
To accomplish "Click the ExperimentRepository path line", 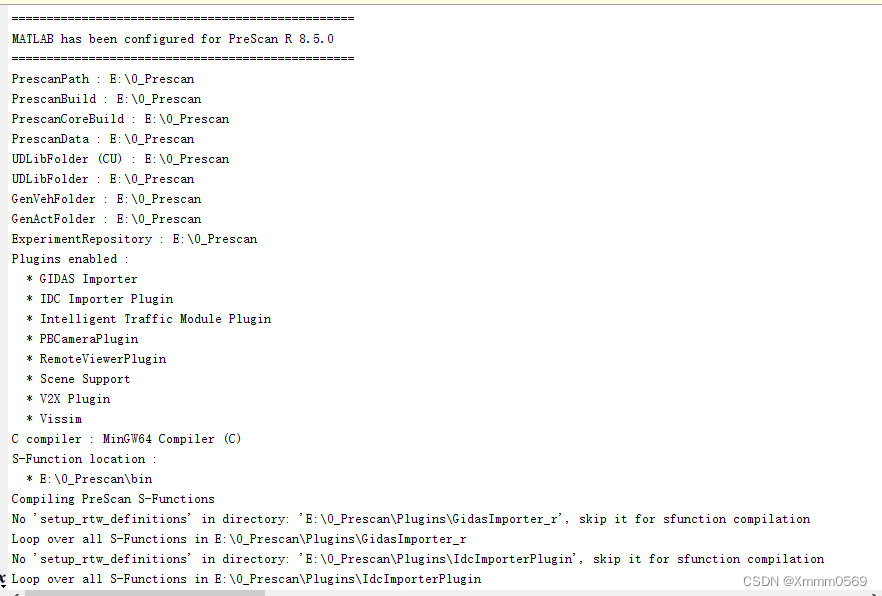I will [134, 239].
